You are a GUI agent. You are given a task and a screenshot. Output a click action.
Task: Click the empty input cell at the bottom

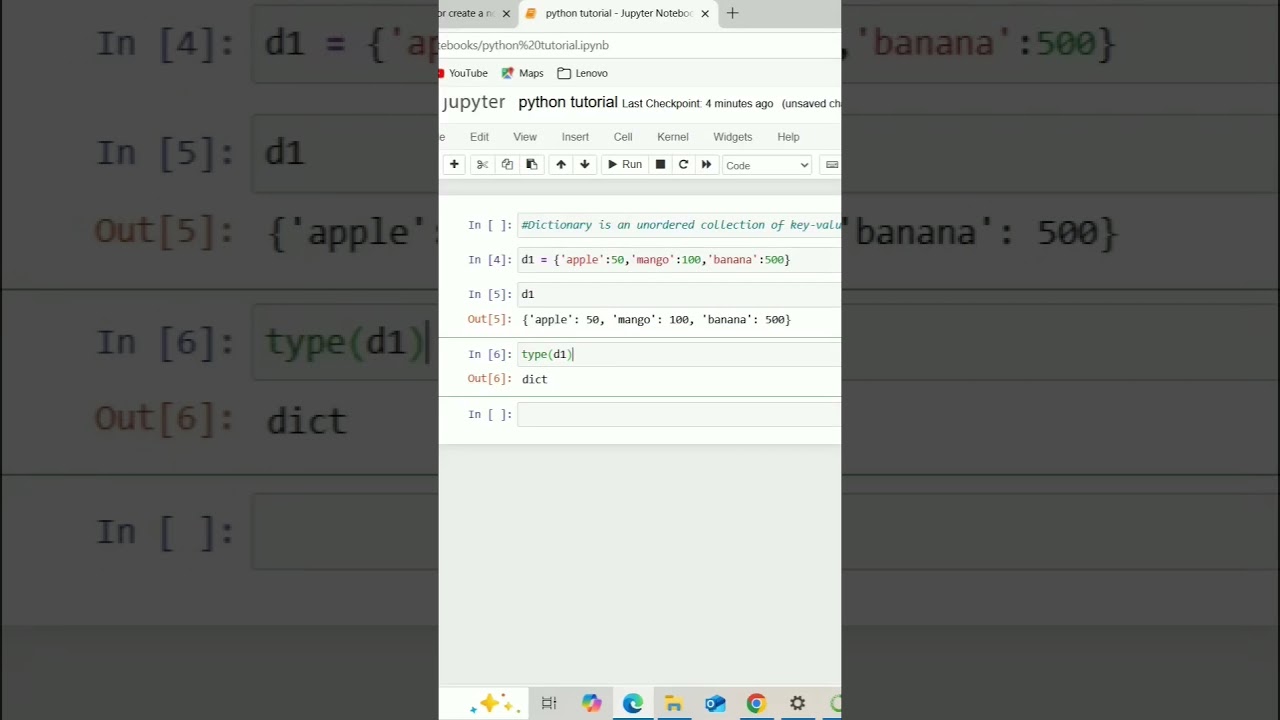point(678,415)
